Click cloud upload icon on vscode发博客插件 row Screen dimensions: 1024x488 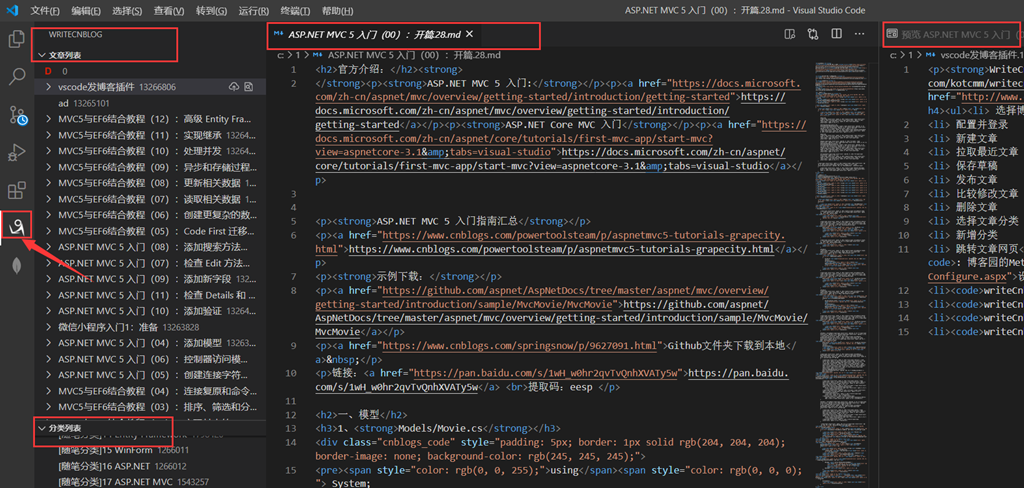(x=234, y=87)
